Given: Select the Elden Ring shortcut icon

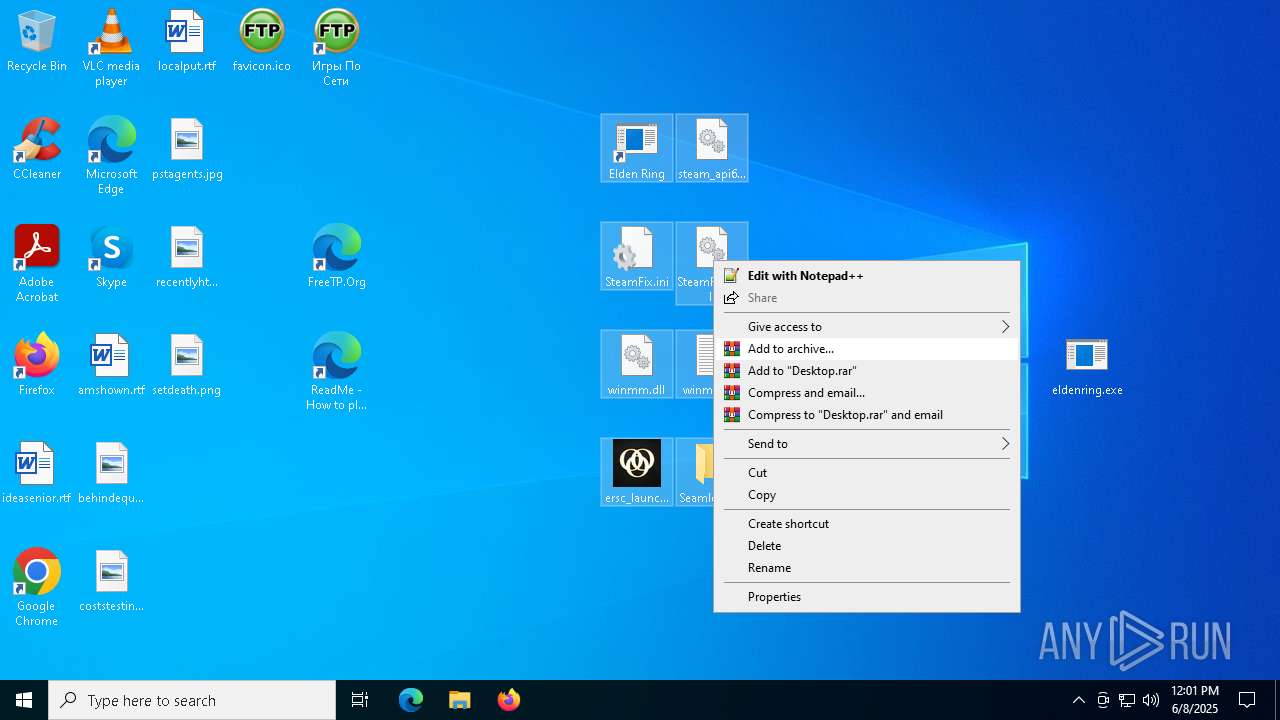Looking at the screenshot, I should click(637, 148).
